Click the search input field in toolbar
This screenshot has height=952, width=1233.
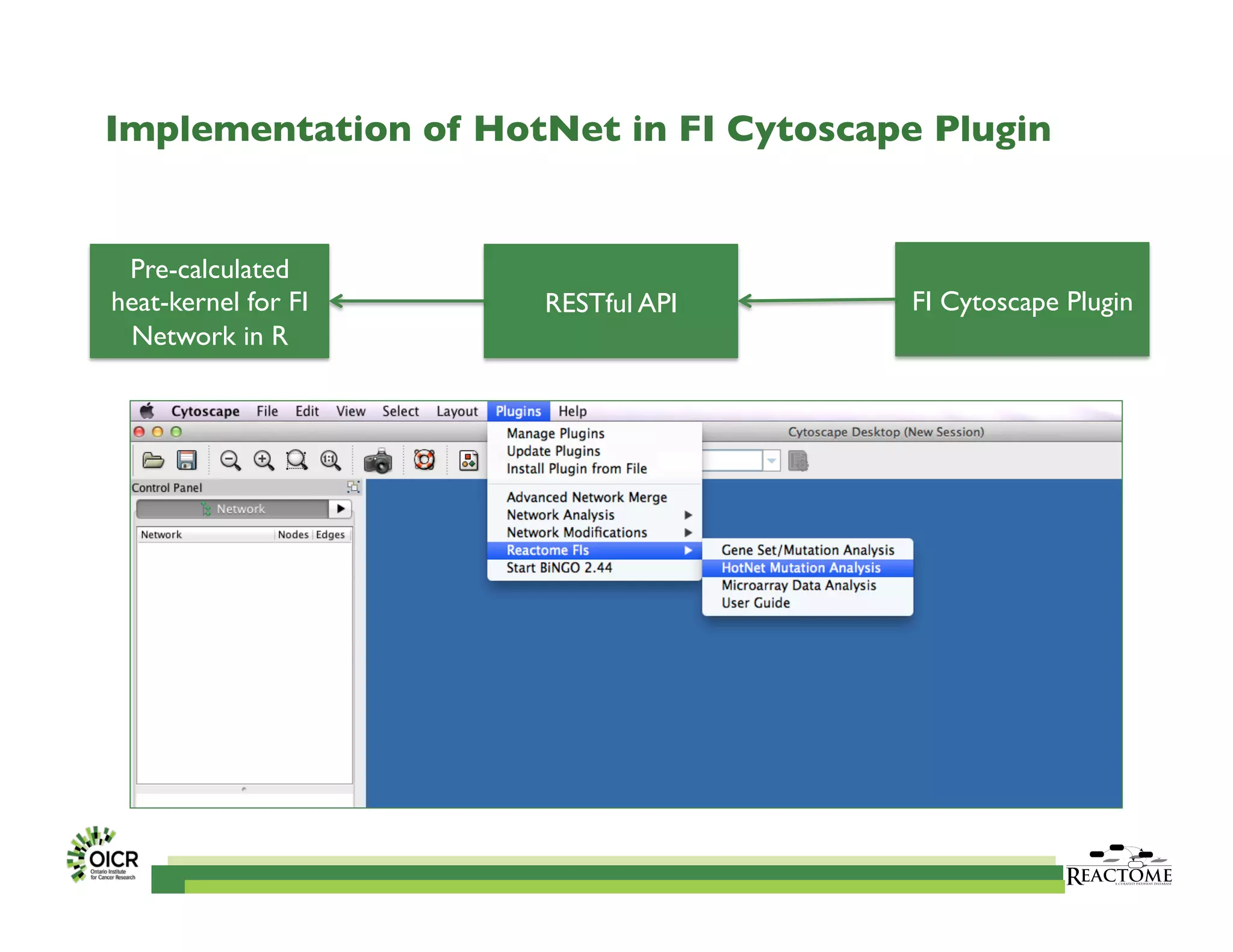coord(732,462)
